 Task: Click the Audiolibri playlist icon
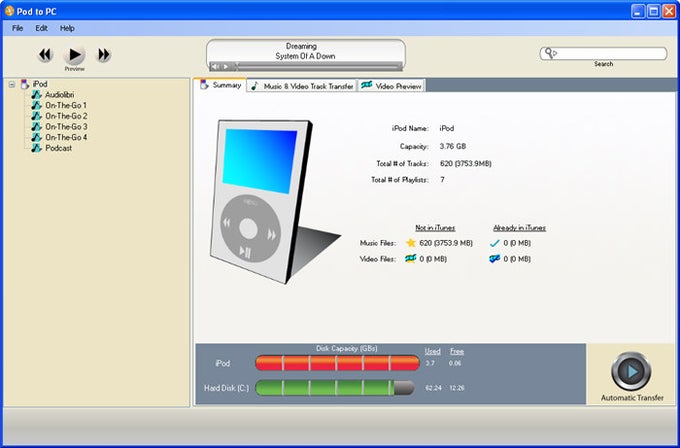[x=36, y=95]
